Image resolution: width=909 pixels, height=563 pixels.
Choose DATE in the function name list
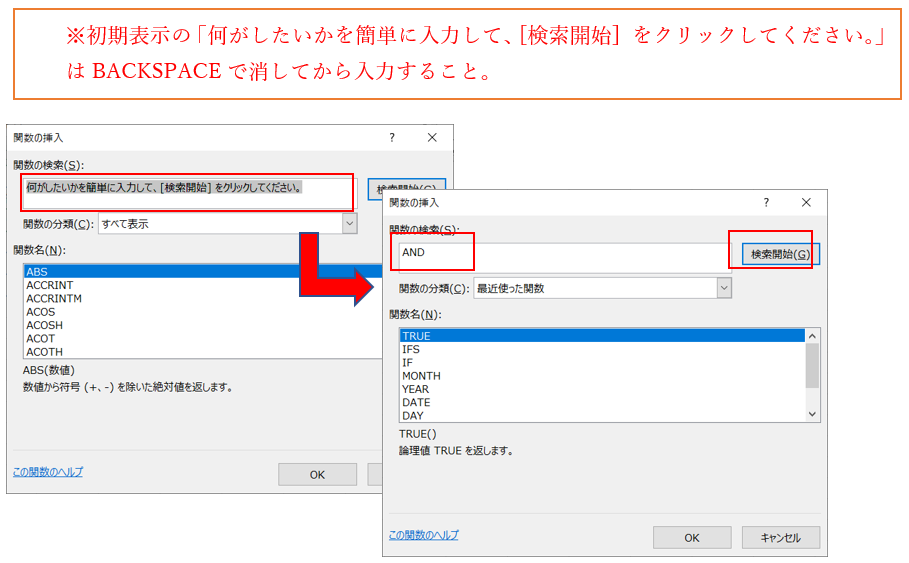416,402
